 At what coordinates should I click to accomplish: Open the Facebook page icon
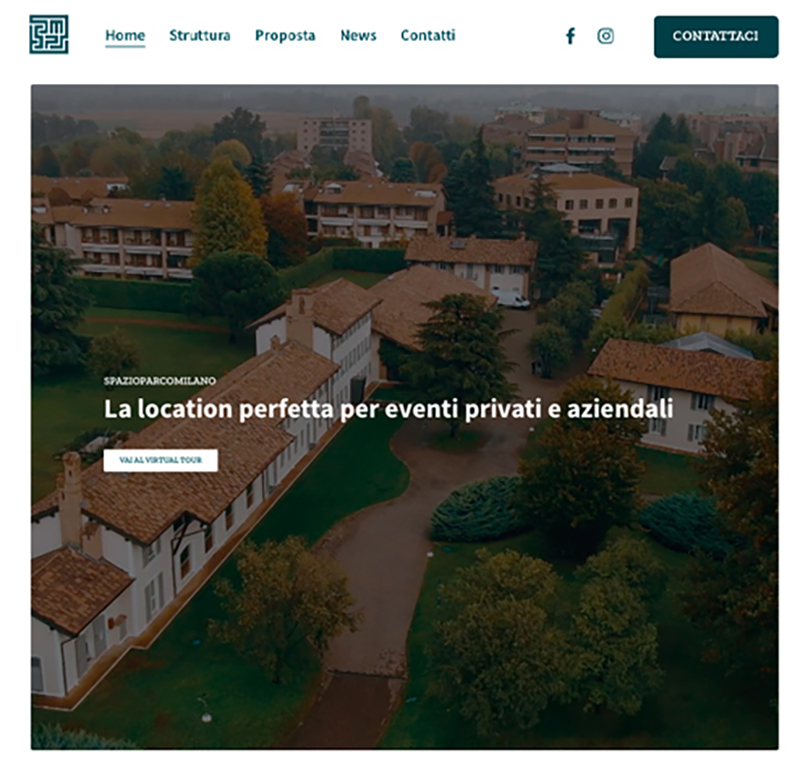[x=571, y=36]
